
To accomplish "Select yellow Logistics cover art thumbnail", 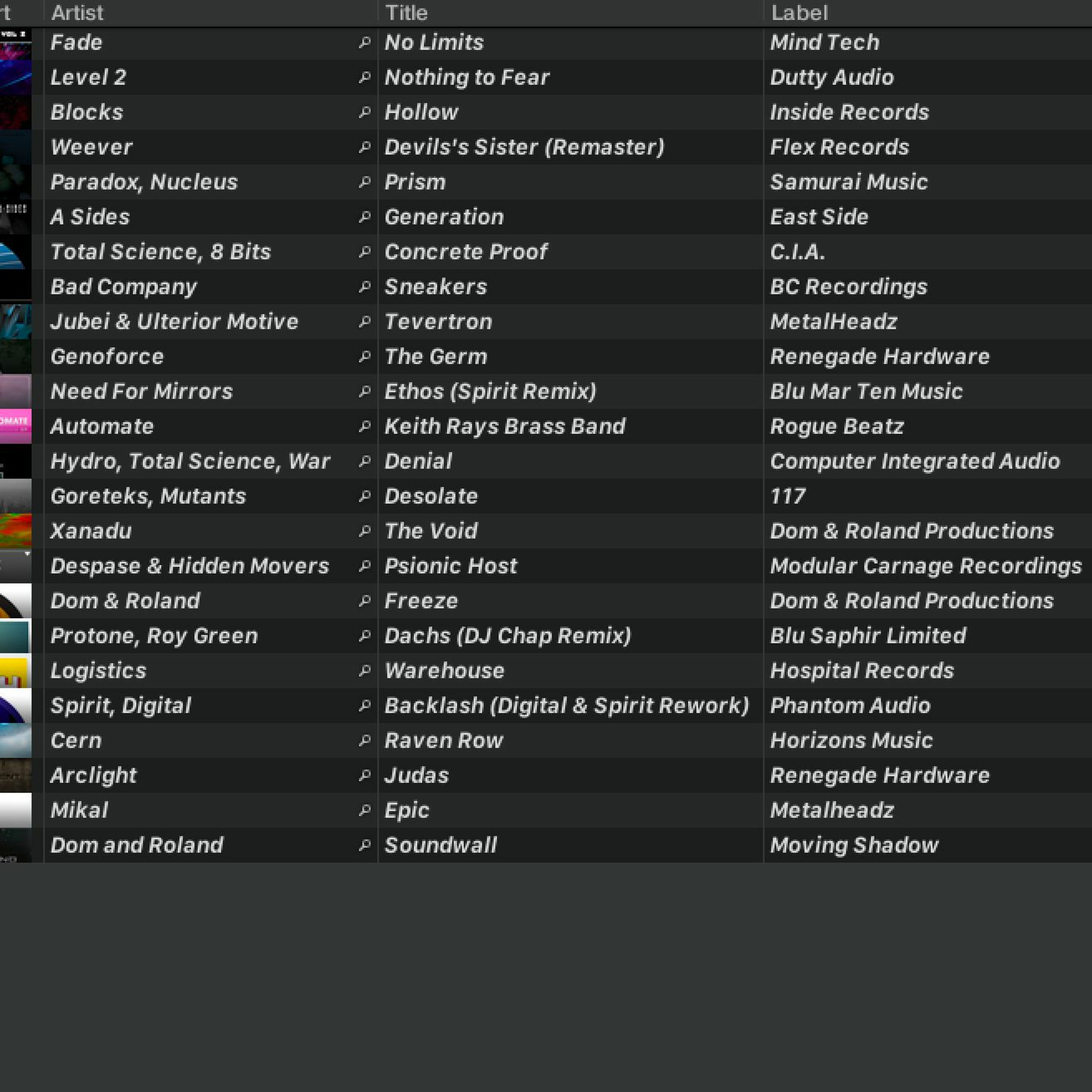I will coord(15,670).
